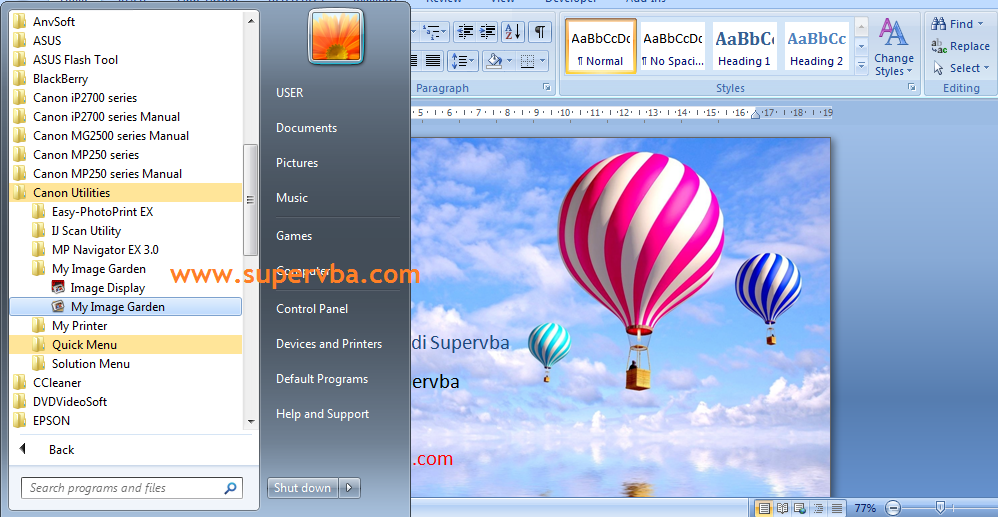
Task: Open the Multilevel List dropdown arrow
Action: pos(444,31)
